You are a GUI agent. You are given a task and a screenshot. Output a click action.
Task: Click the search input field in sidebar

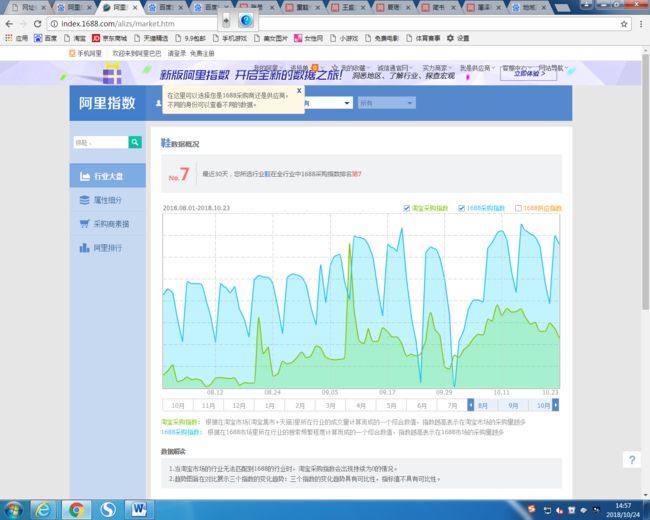pos(101,142)
